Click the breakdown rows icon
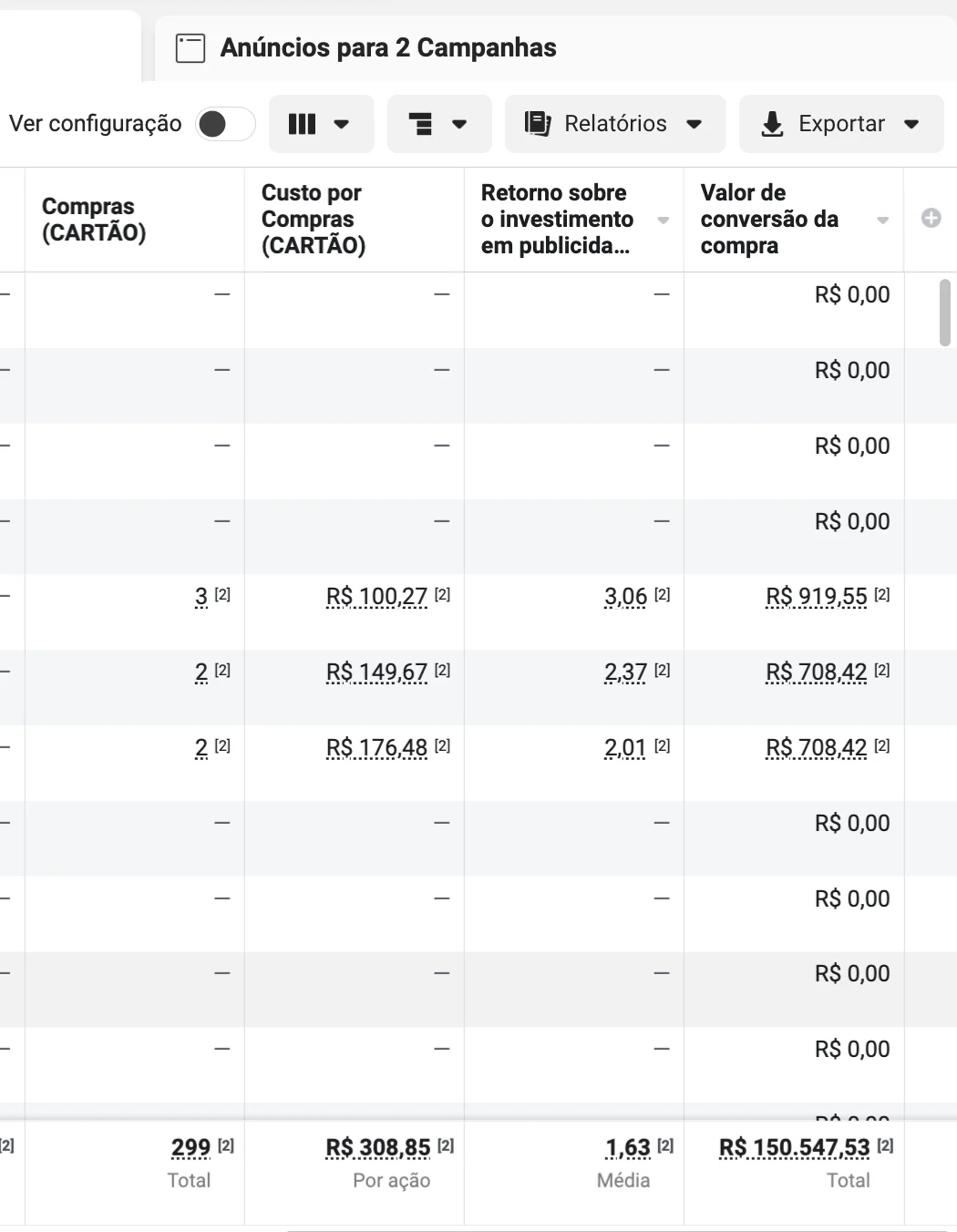957x1232 pixels. (x=420, y=124)
